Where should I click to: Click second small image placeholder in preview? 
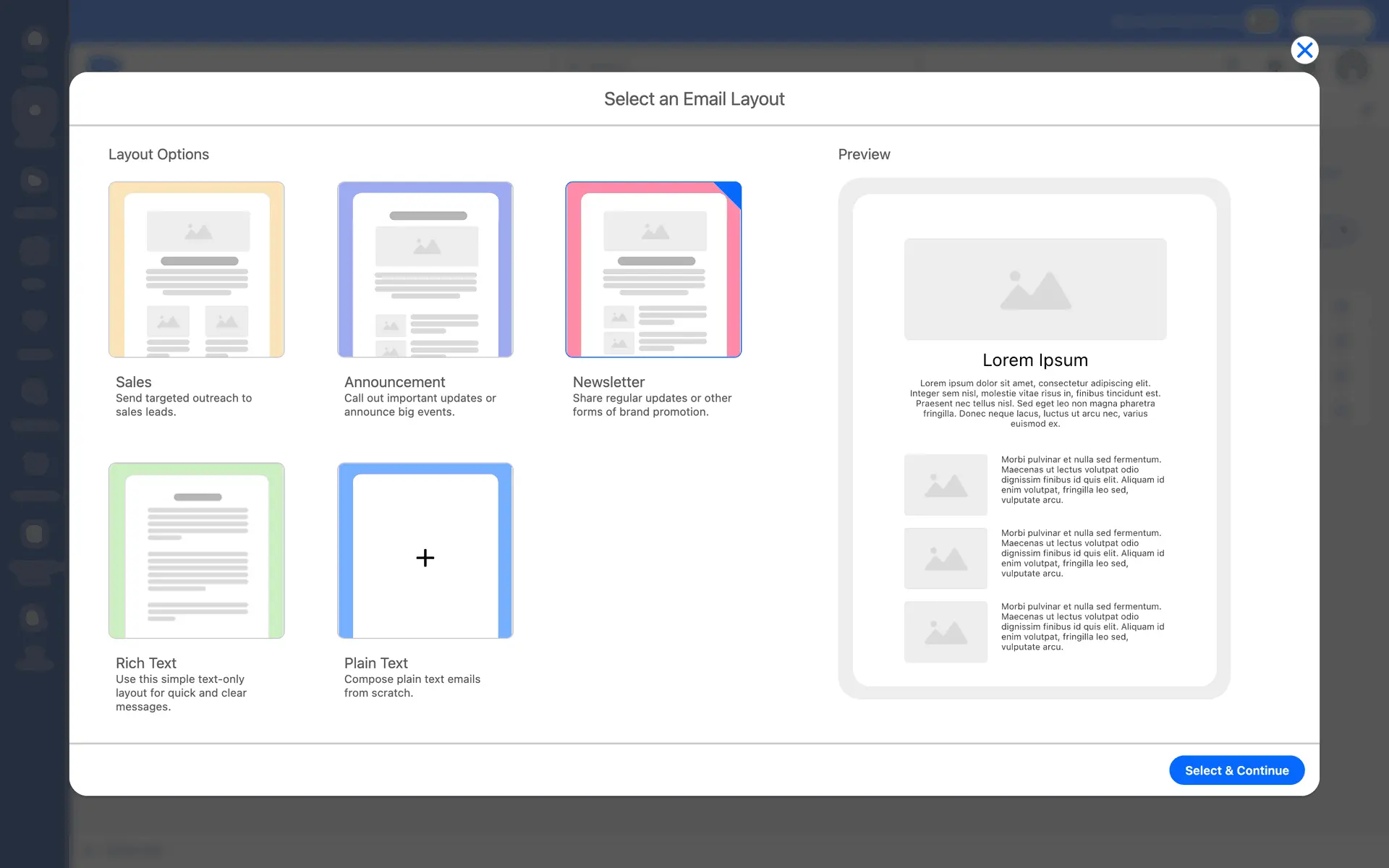[946, 558]
